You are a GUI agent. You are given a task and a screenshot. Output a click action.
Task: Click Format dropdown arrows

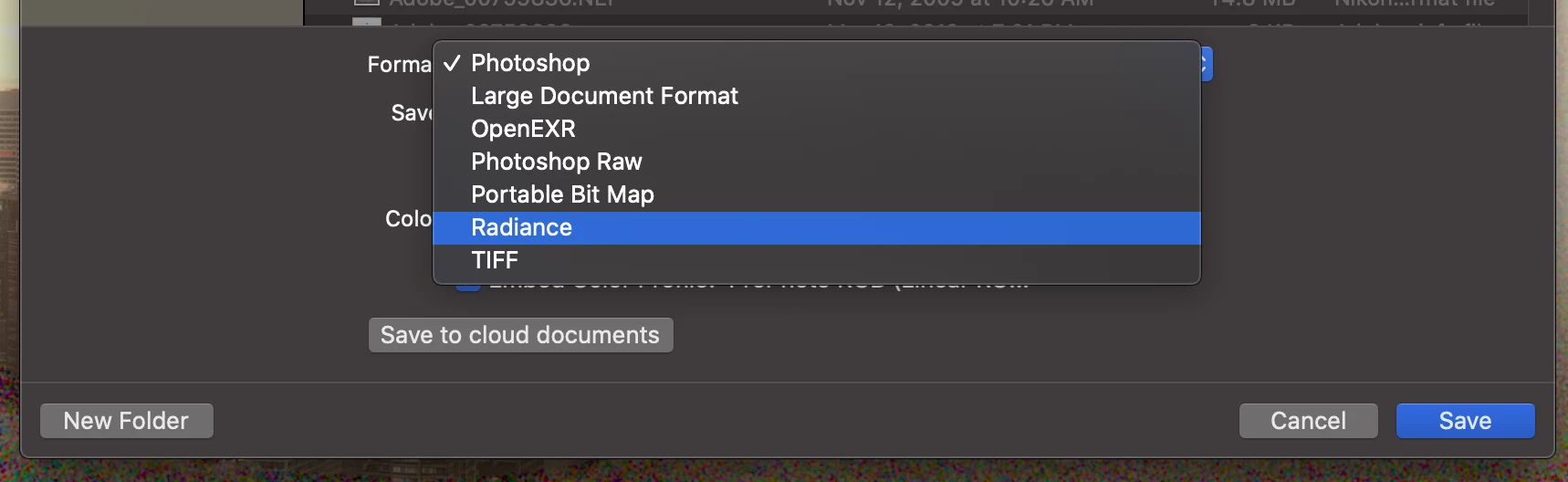tap(1206, 64)
